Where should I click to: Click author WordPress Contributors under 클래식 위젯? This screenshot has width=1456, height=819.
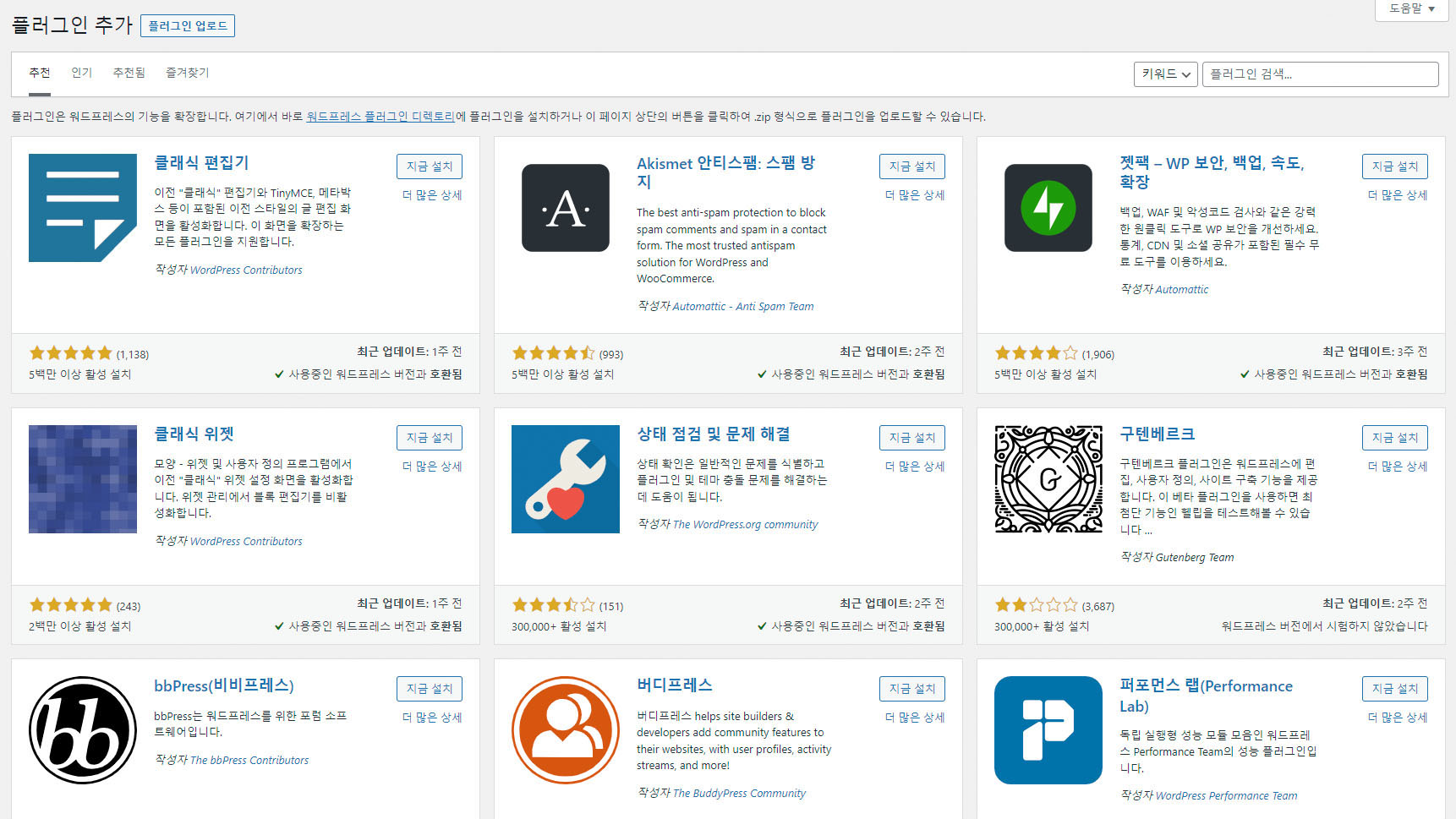(x=246, y=542)
